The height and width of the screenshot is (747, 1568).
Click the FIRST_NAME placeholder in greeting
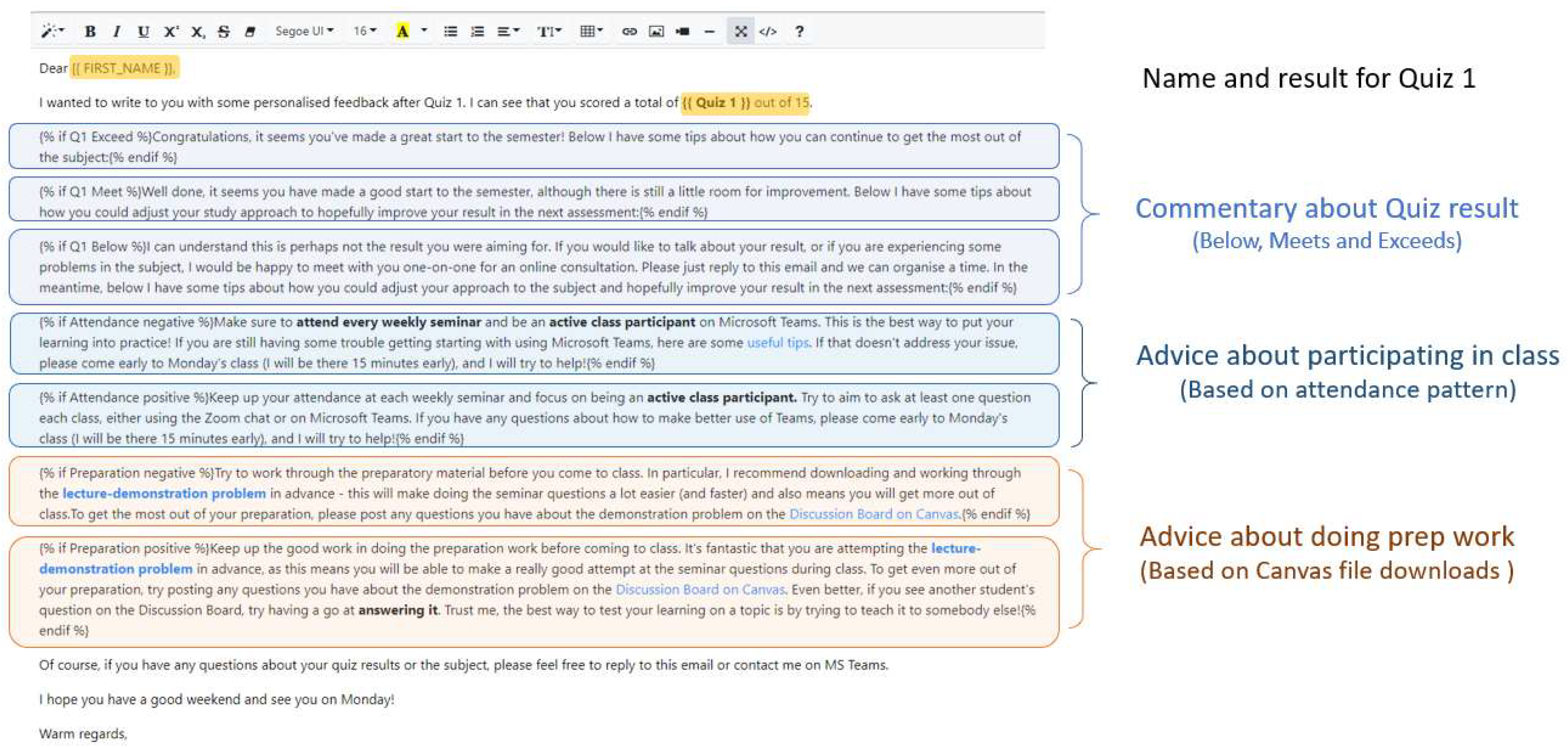(124, 68)
